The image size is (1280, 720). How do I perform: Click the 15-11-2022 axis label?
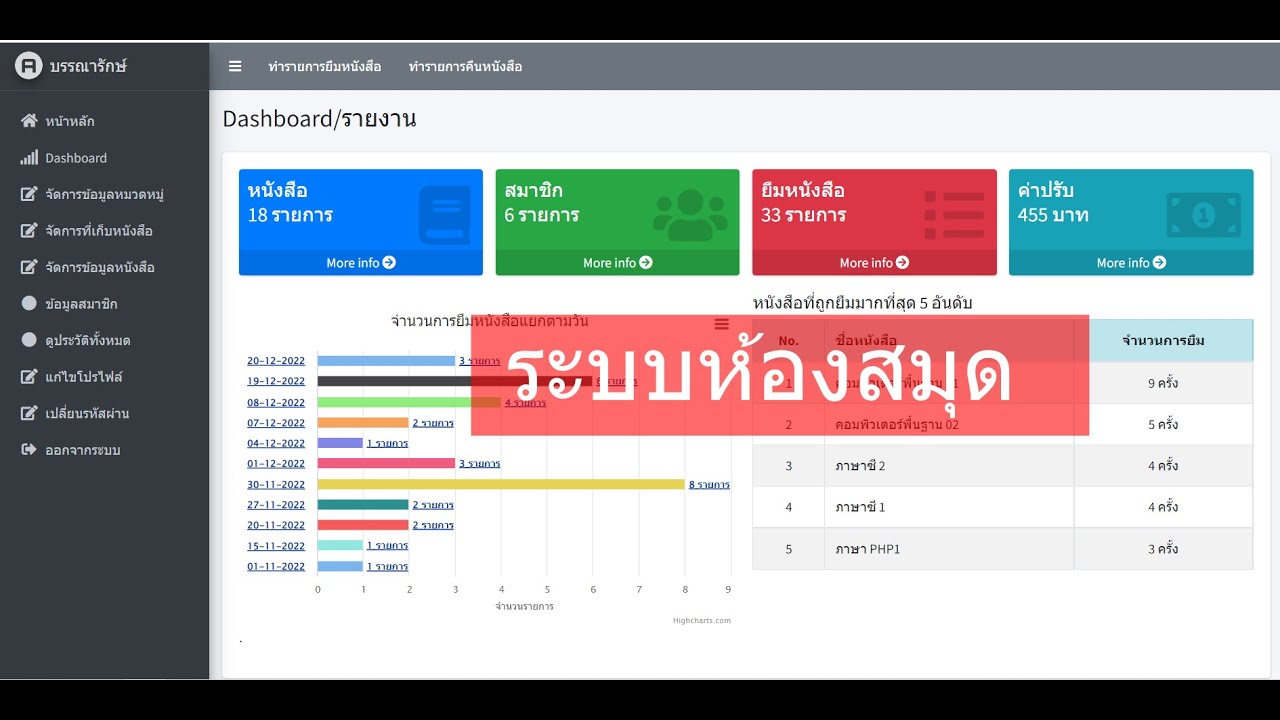[x=276, y=546]
